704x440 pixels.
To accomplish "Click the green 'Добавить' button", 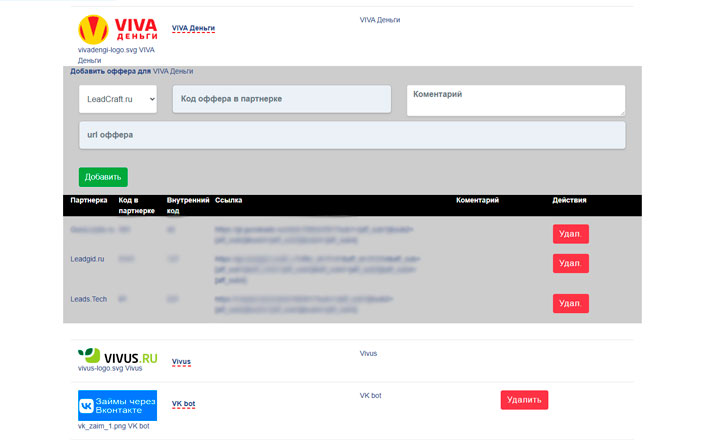I will click(x=103, y=177).
